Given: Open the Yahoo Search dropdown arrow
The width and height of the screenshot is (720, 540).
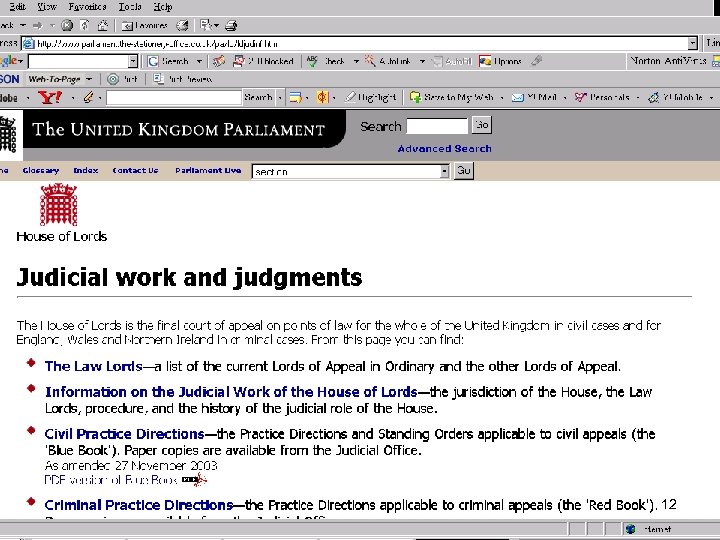Looking at the screenshot, I should coord(280,97).
